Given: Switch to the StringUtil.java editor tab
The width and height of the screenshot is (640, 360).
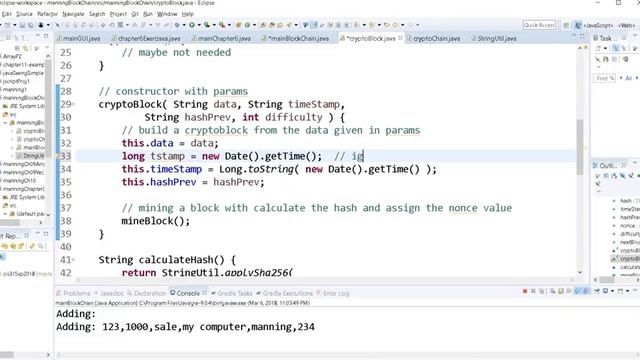Looking at the screenshot, I should (494, 38).
